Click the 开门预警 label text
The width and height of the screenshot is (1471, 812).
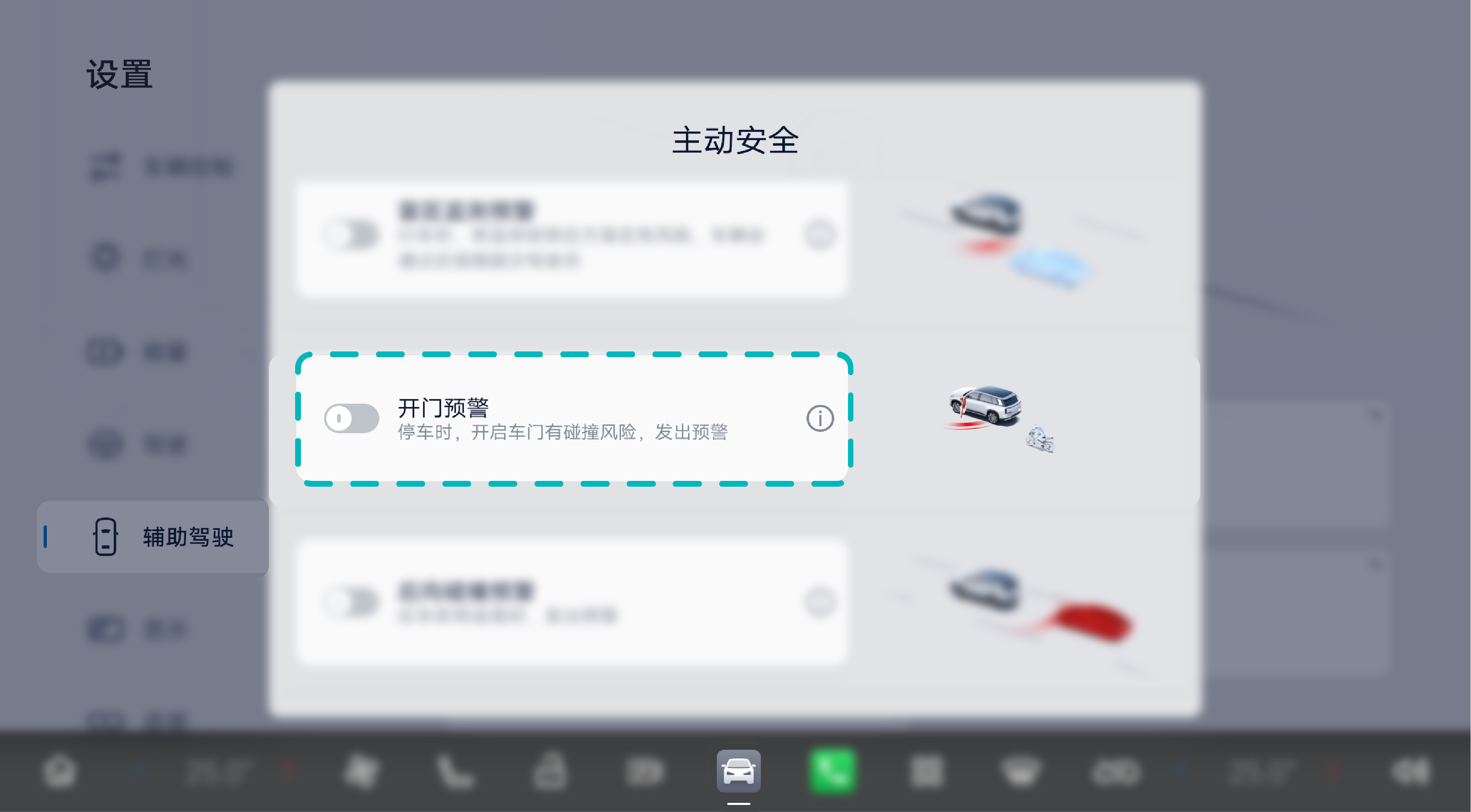pyautogui.click(x=443, y=408)
